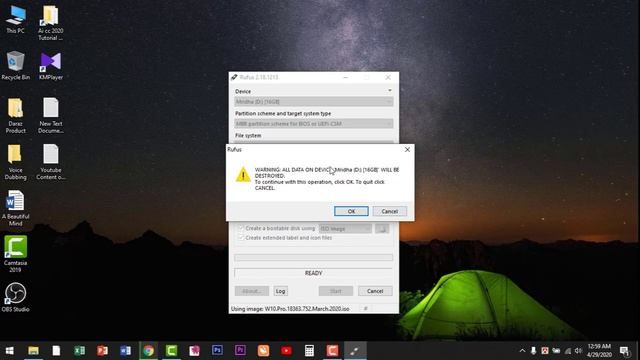Show hidden system tray icons
Image resolution: width=640 pixels, height=360 pixels.
click(x=522, y=351)
